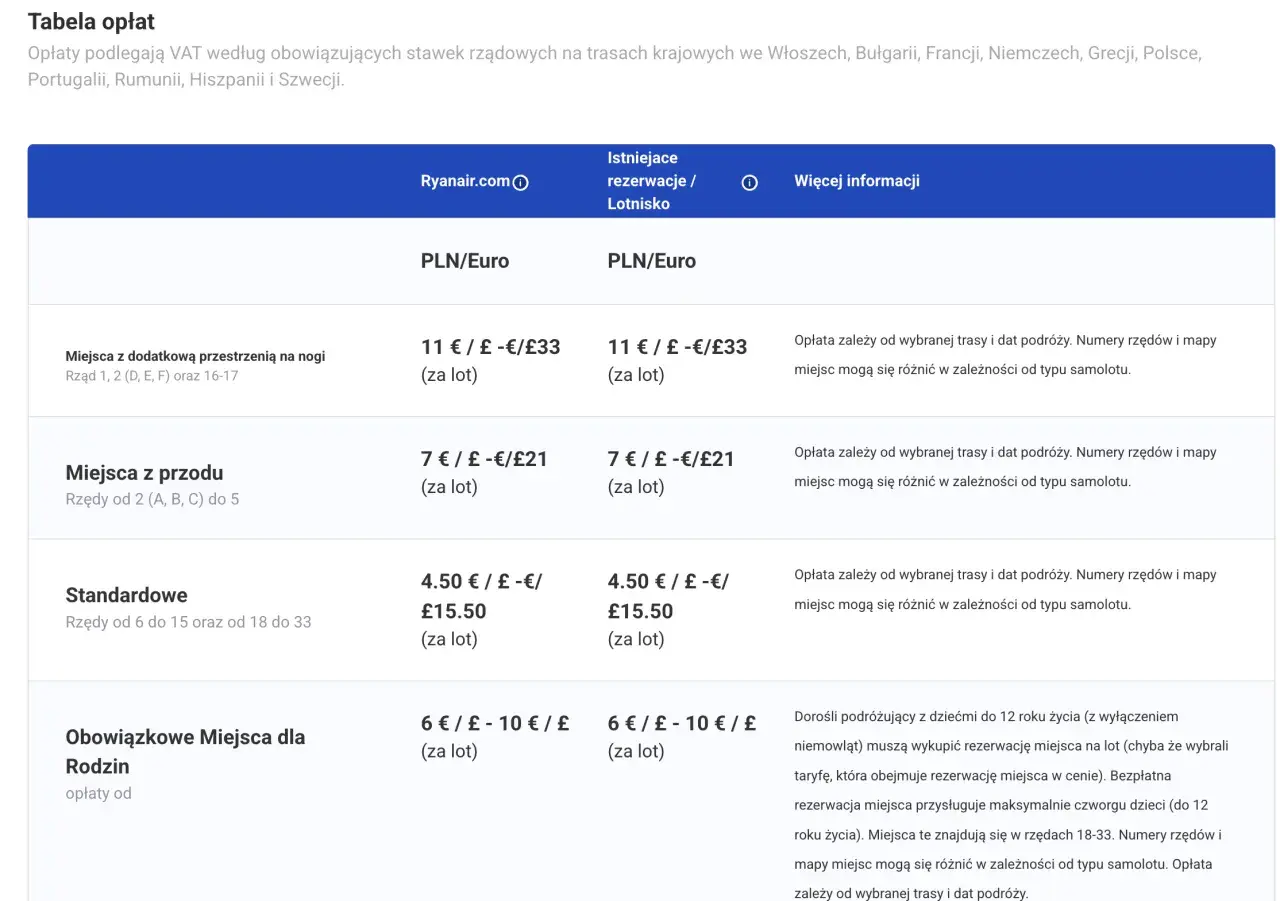Image resolution: width=1280 pixels, height=901 pixels.
Task: Click 11 € / £ -€/£33 airport price
Action: [x=677, y=347]
